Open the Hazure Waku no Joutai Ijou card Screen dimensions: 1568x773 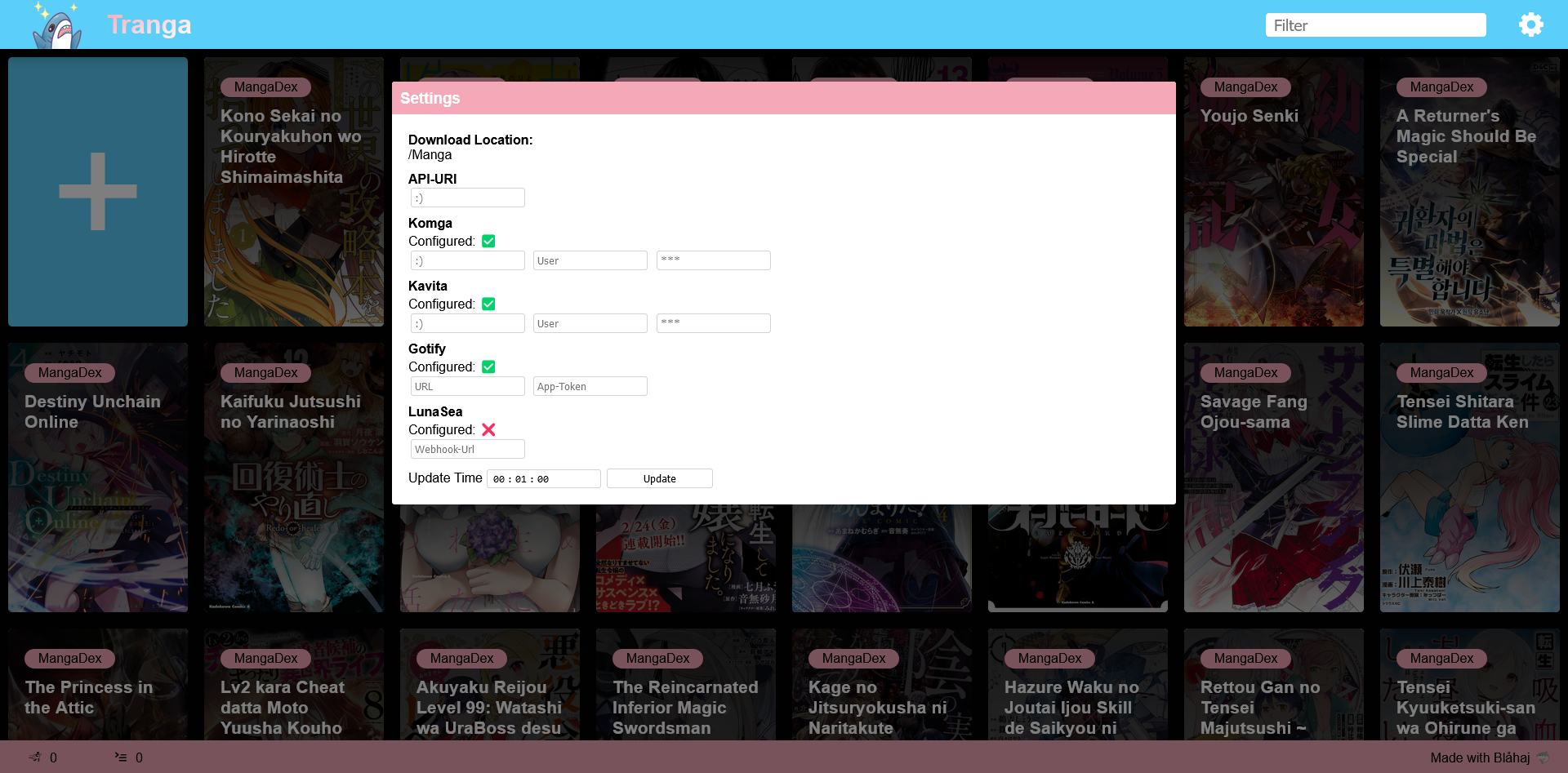tap(1078, 684)
